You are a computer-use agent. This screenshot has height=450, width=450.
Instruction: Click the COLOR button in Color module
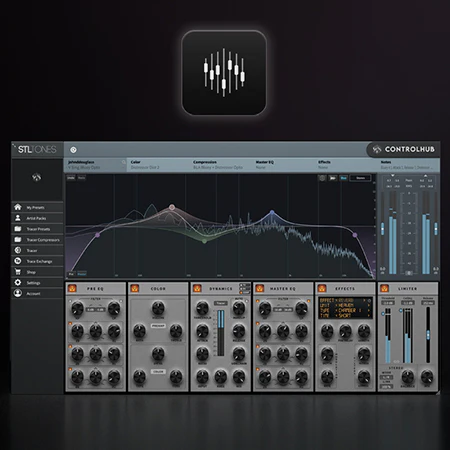coord(158,371)
